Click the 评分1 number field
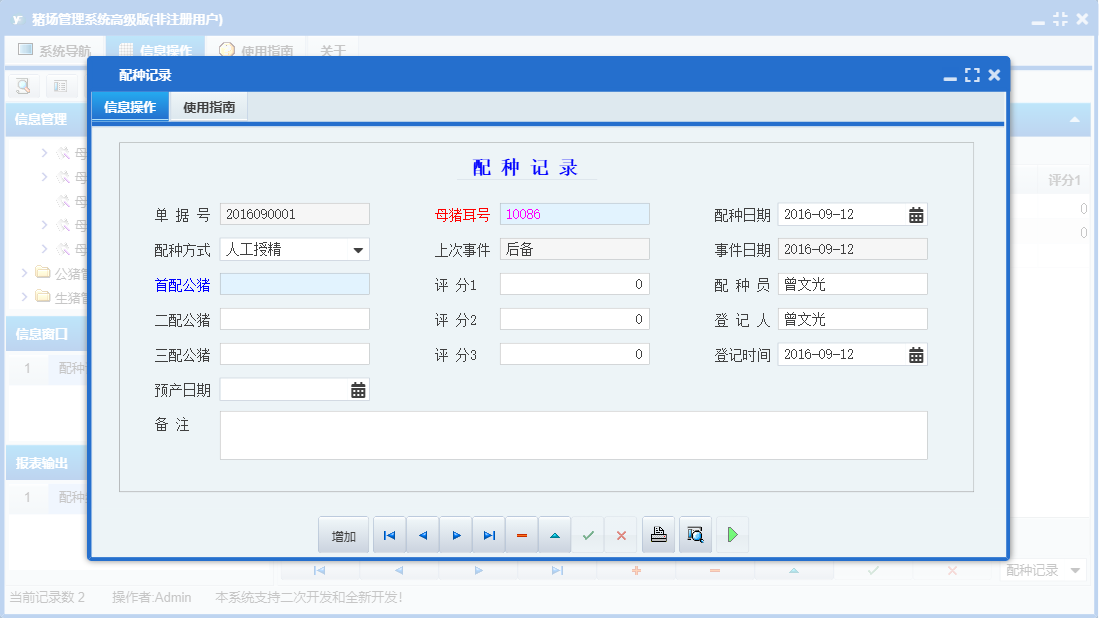 574,285
